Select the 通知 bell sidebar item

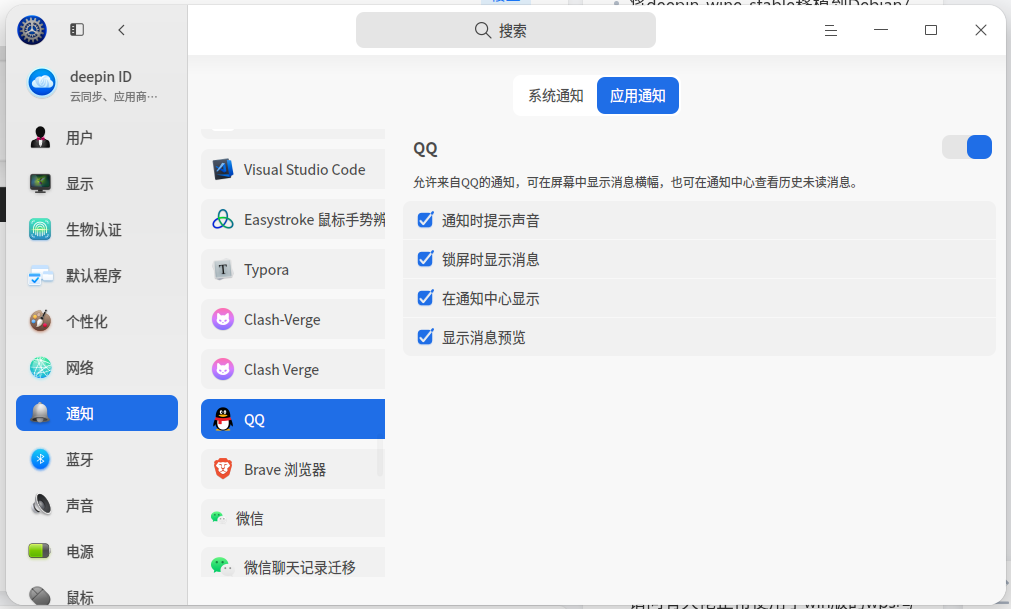97,413
